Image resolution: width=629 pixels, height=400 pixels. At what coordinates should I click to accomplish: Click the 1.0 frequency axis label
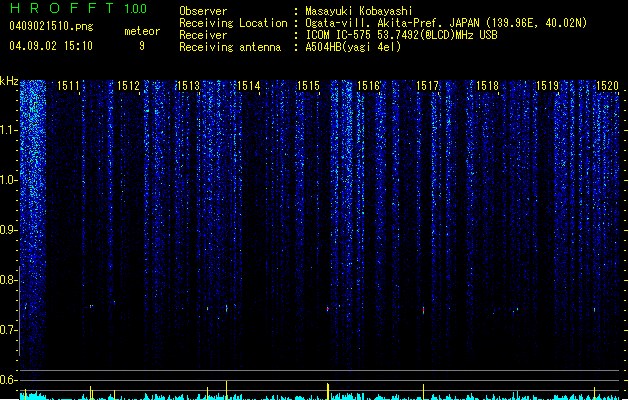click(9, 180)
